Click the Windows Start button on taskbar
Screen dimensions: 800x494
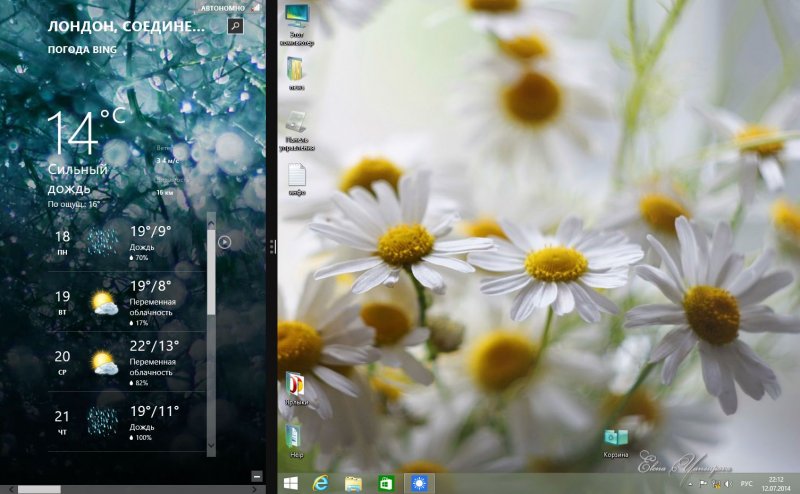pyautogui.click(x=291, y=483)
